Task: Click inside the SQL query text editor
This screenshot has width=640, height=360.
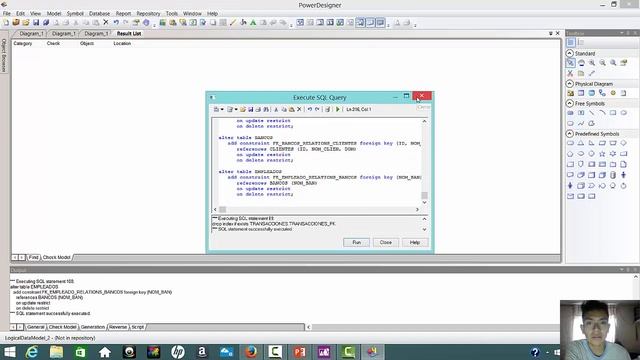Action: [316, 162]
